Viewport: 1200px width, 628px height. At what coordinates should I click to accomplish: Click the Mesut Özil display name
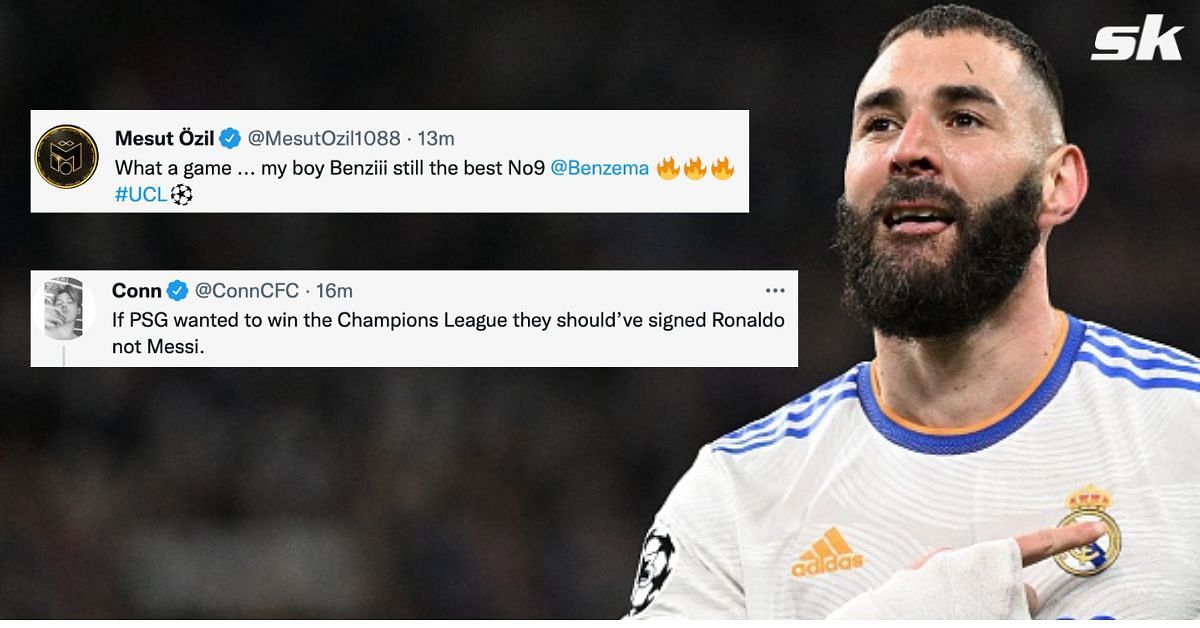point(165,138)
